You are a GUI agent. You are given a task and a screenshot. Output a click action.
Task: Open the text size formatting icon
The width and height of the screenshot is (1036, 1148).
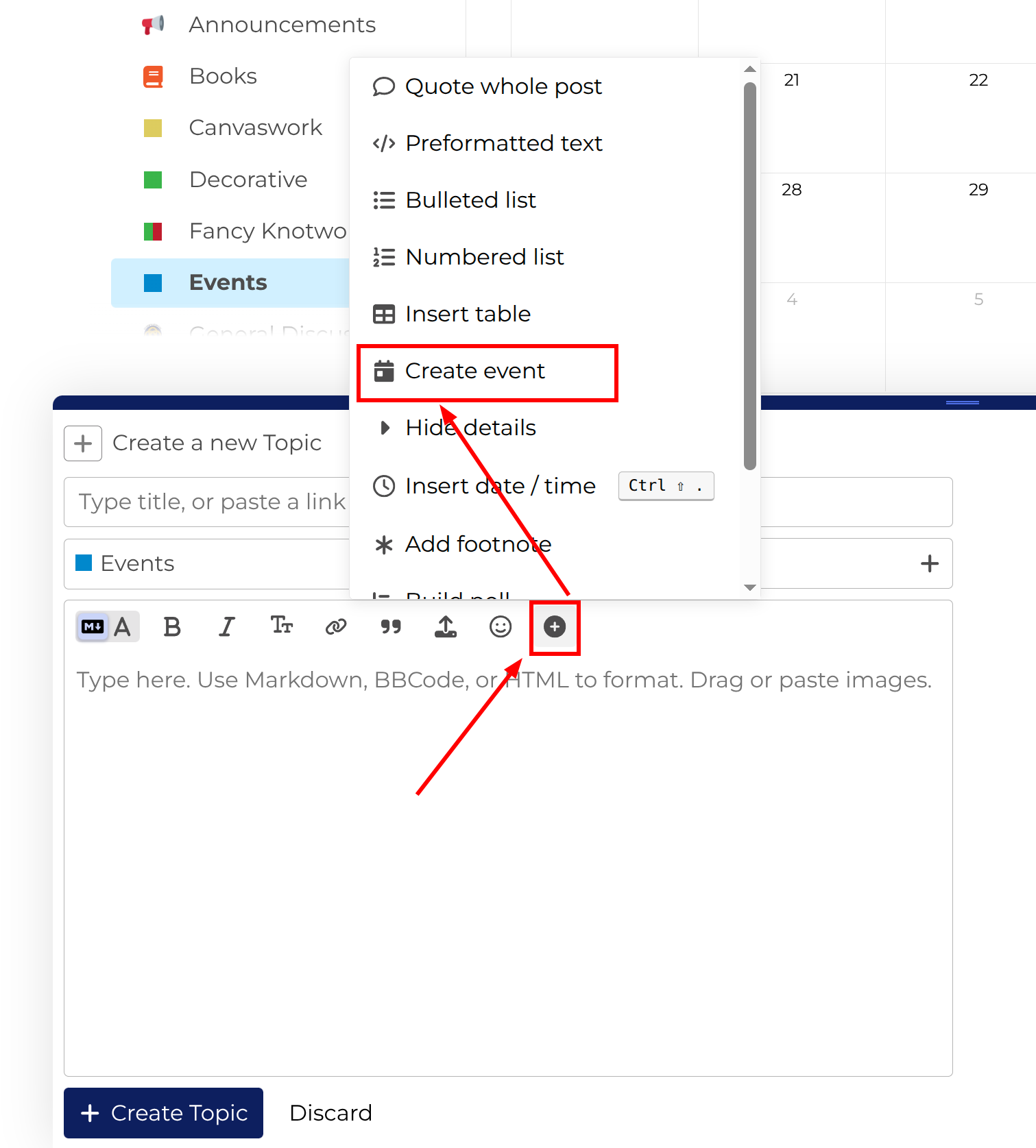(281, 626)
